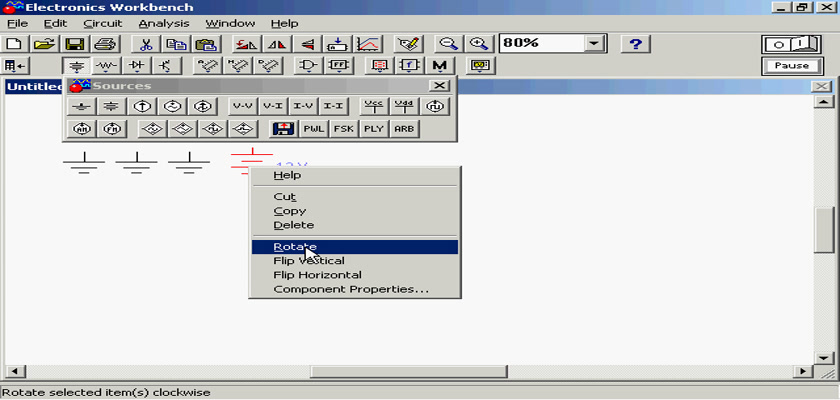Select the Vcc voltage source icon
Image resolution: width=840 pixels, height=400 pixels.
click(374, 107)
